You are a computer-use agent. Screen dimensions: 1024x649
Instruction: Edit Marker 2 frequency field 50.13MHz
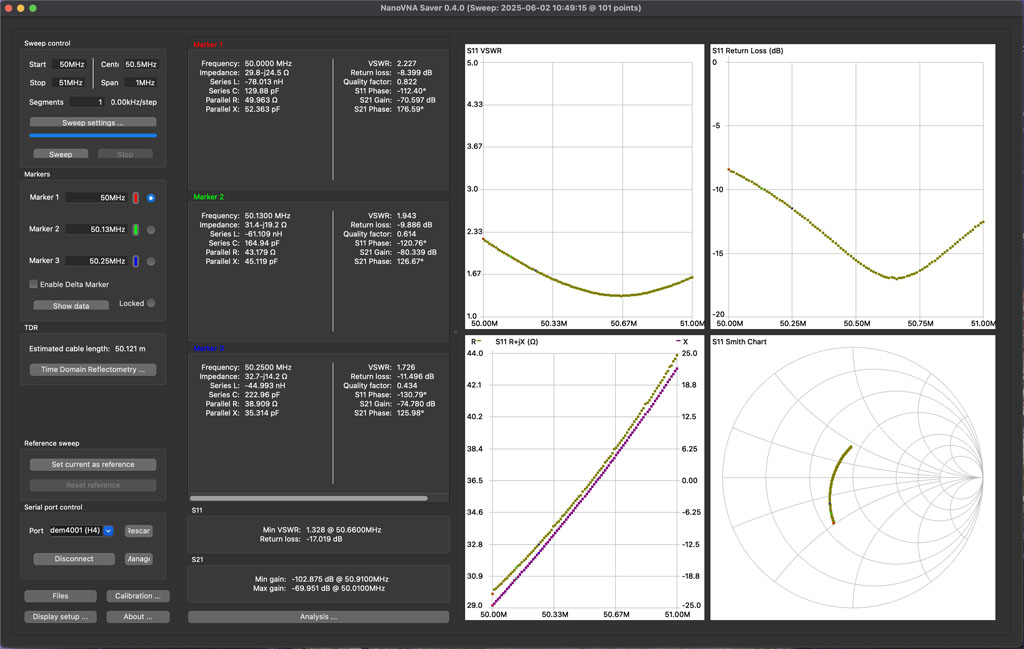coord(97,229)
